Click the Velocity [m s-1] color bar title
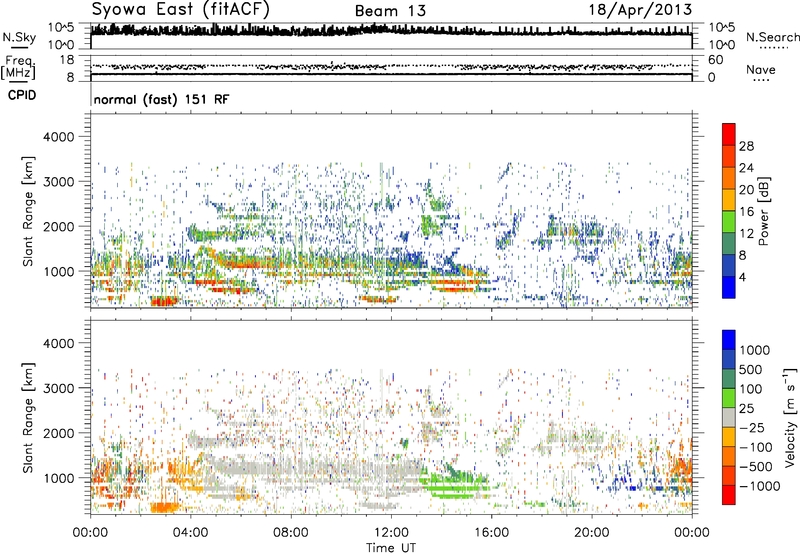The image size is (800, 554). (790, 417)
